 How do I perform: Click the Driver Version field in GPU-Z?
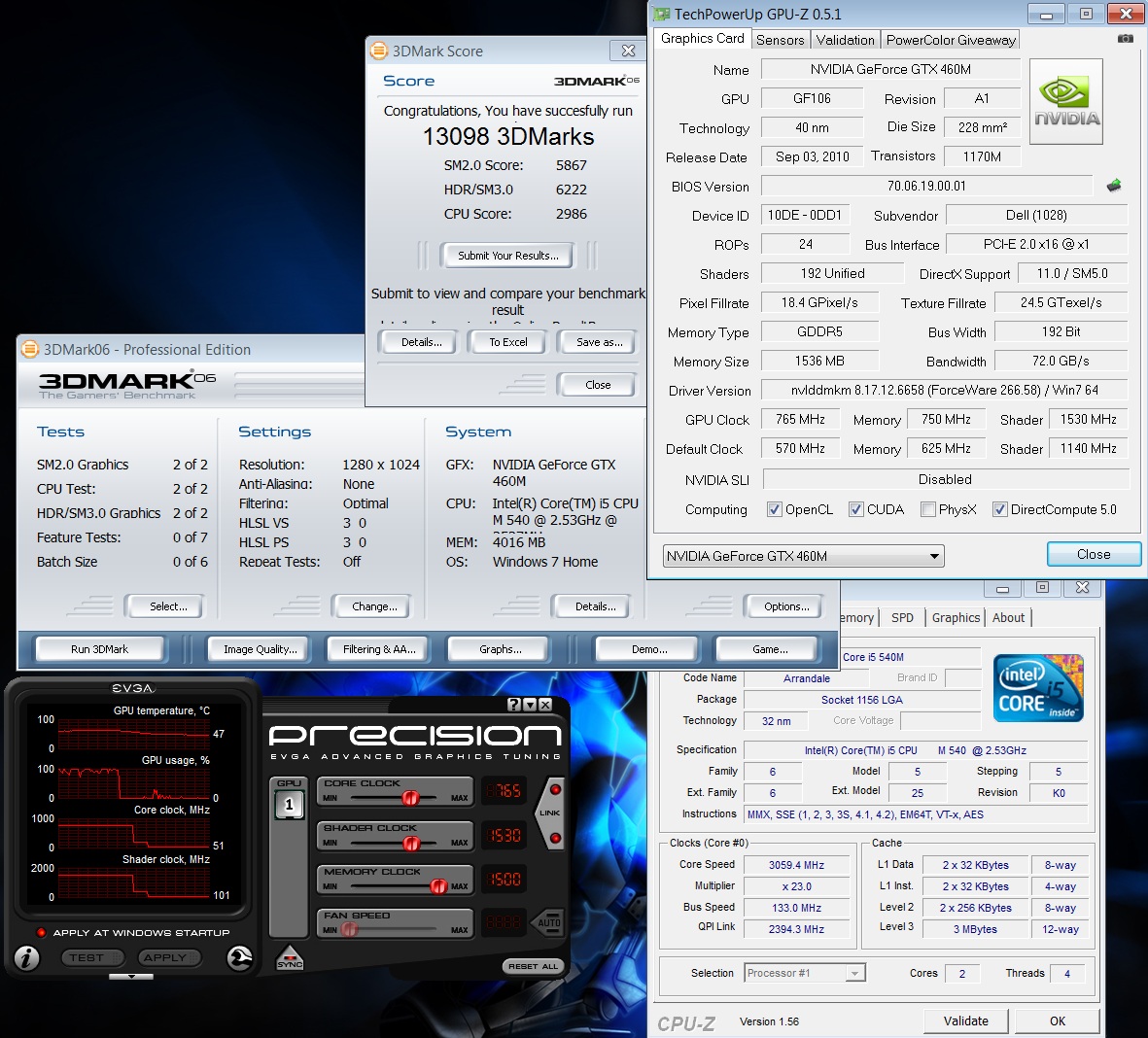pyautogui.click(x=945, y=390)
